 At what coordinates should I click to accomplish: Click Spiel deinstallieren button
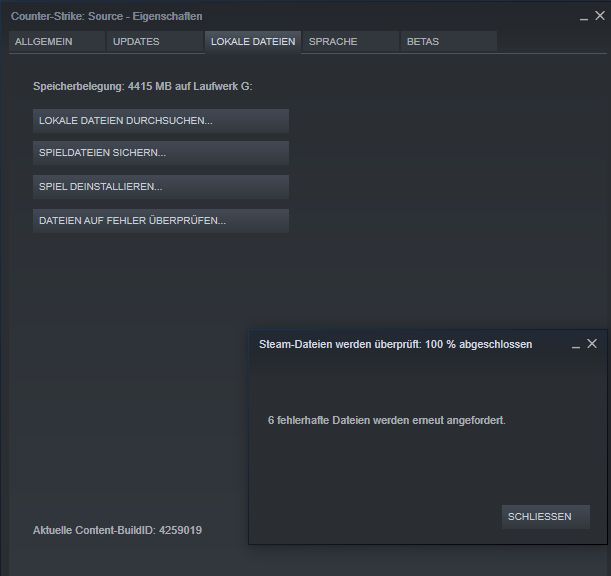click(161, 187)
